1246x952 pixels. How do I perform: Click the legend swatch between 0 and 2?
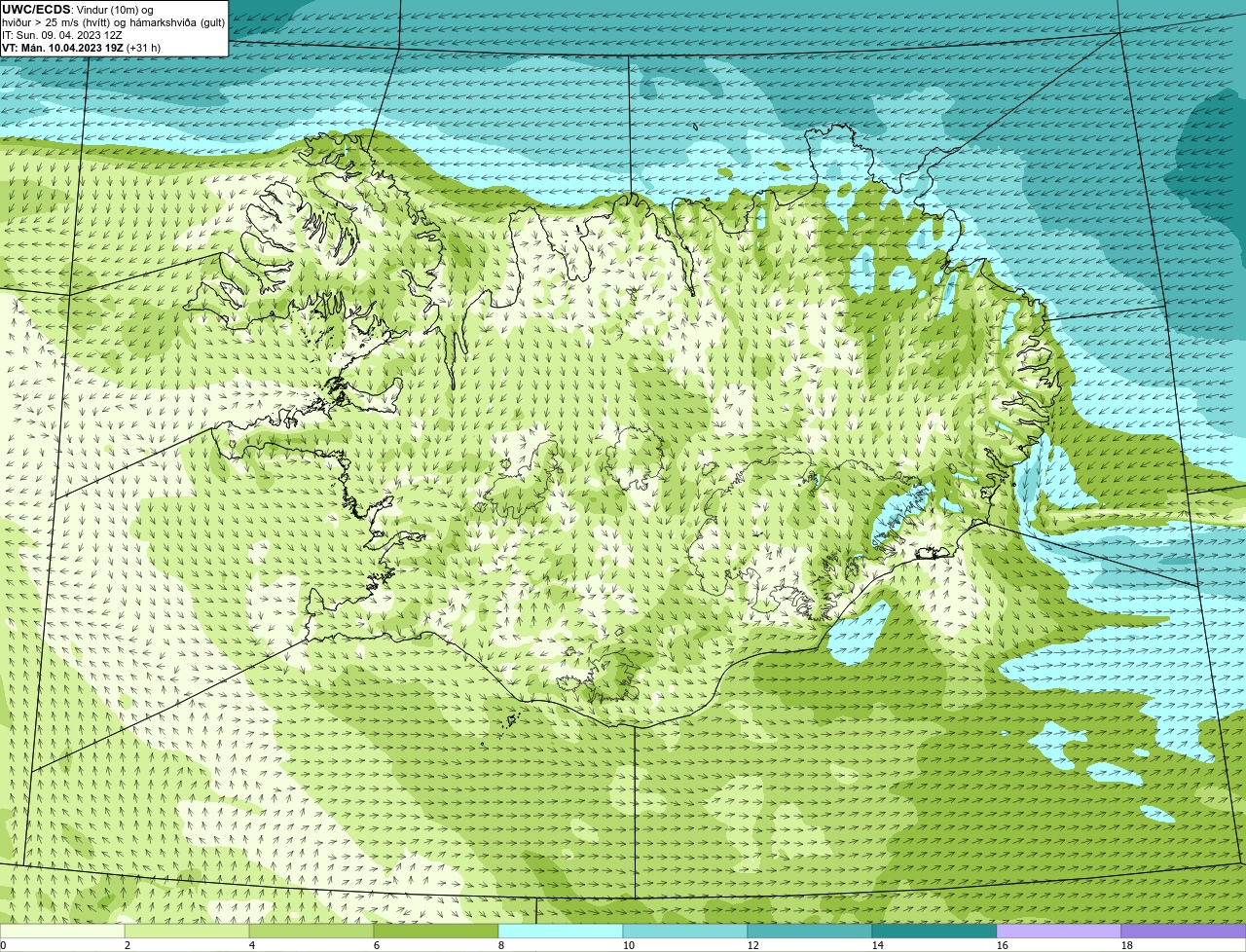click(63, 932)
